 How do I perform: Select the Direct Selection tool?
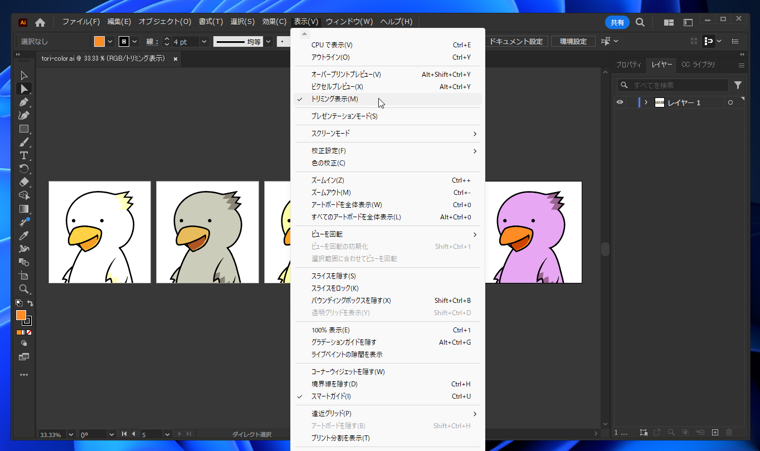point(24,89)
